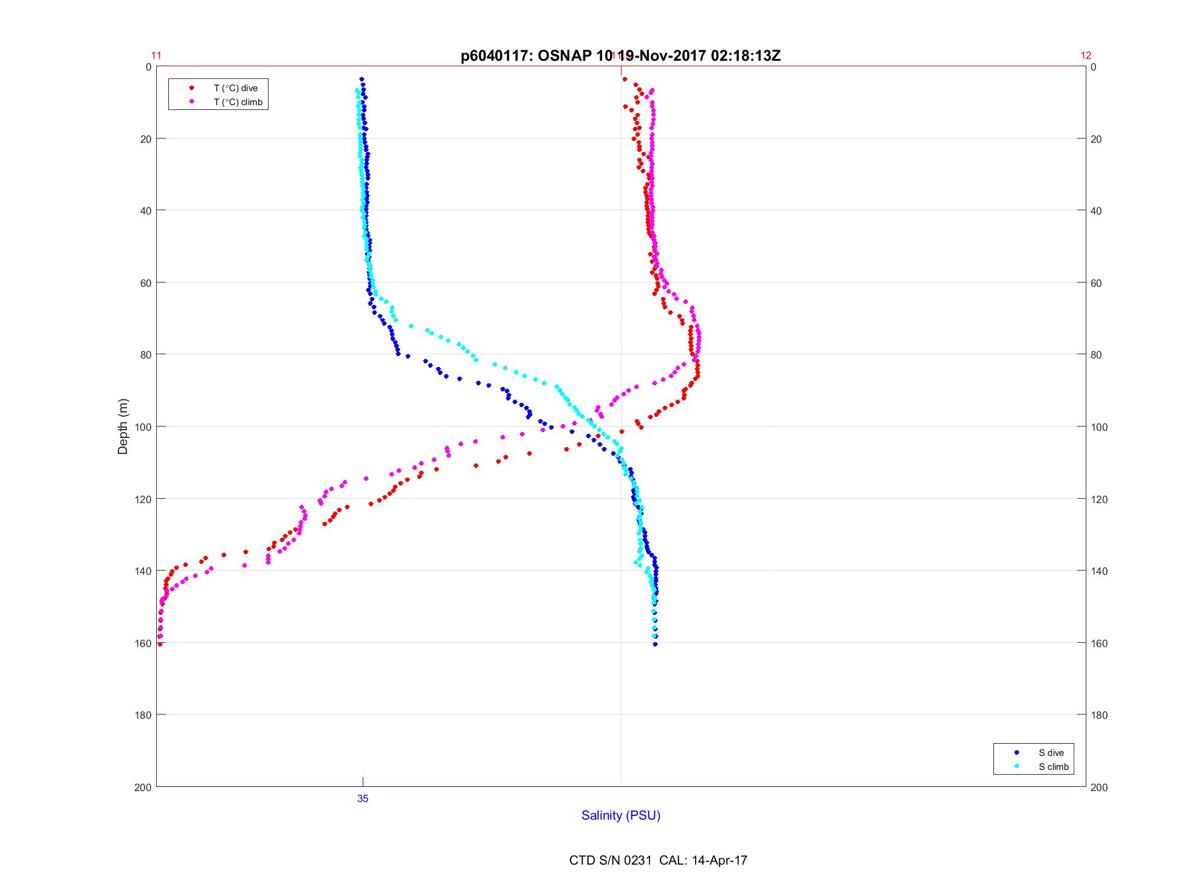Click the magenta marker beside 'T (°C) climb'

point(191,102)
